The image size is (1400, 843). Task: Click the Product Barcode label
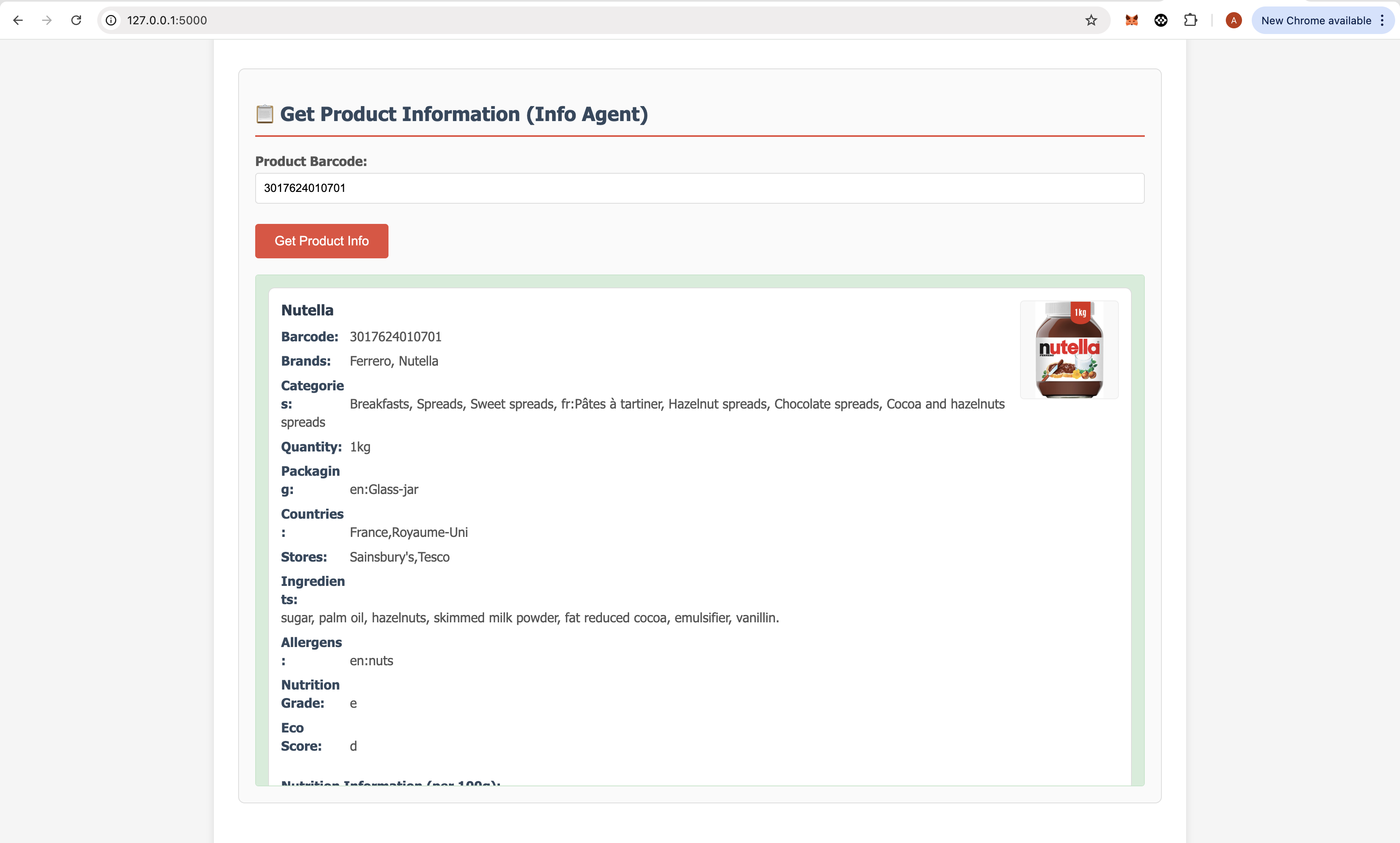point(311,161)
